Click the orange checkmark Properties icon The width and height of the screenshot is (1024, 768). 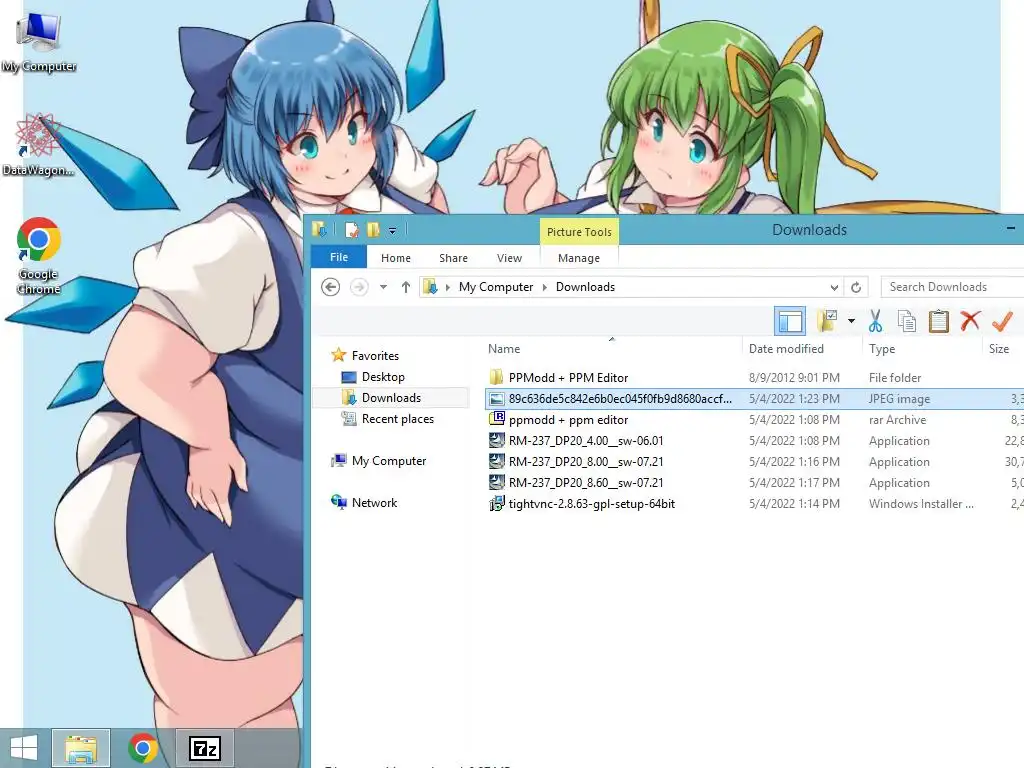point(1002,321)
